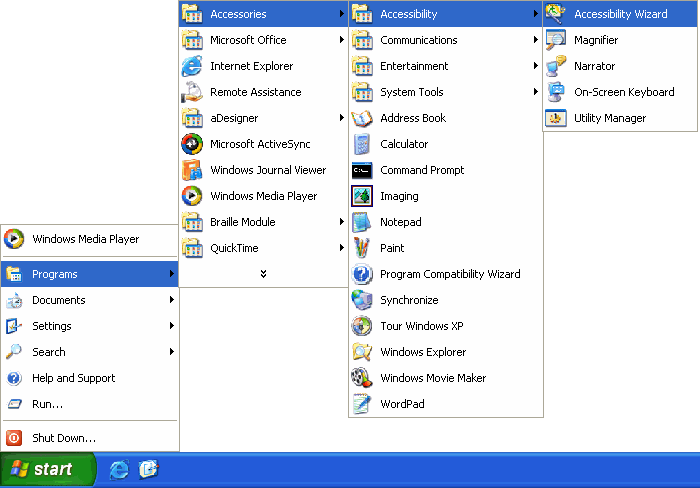Click the Notepad icon

[x=362, y=222]
